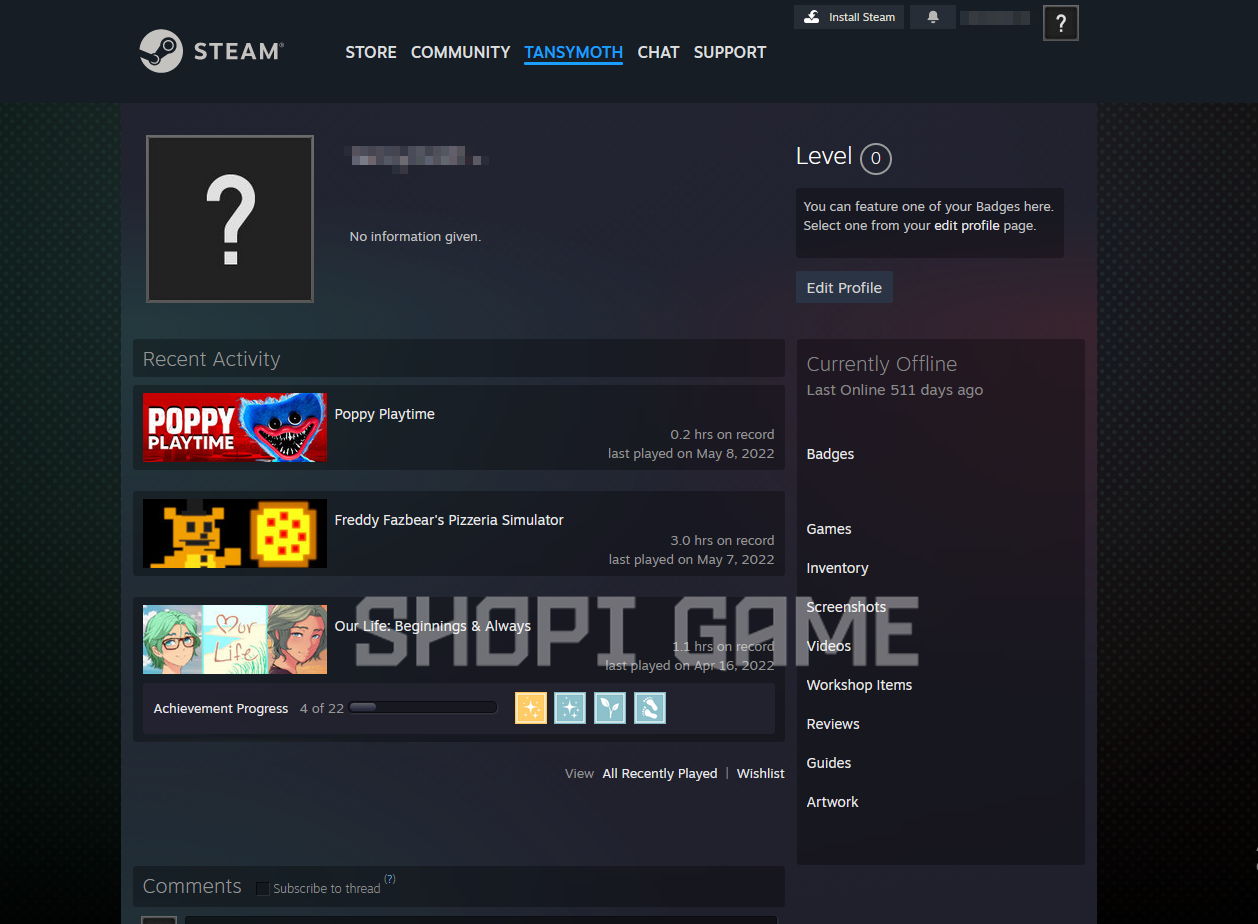The image size is (1258, 924).
Task: Open Inventory in profile sidebar
Action: point(838,568)
